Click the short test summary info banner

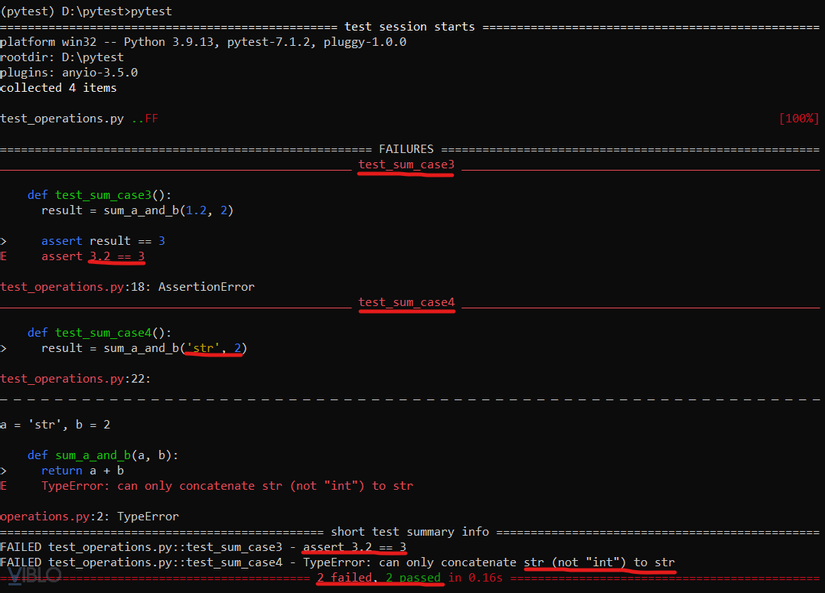412,531
